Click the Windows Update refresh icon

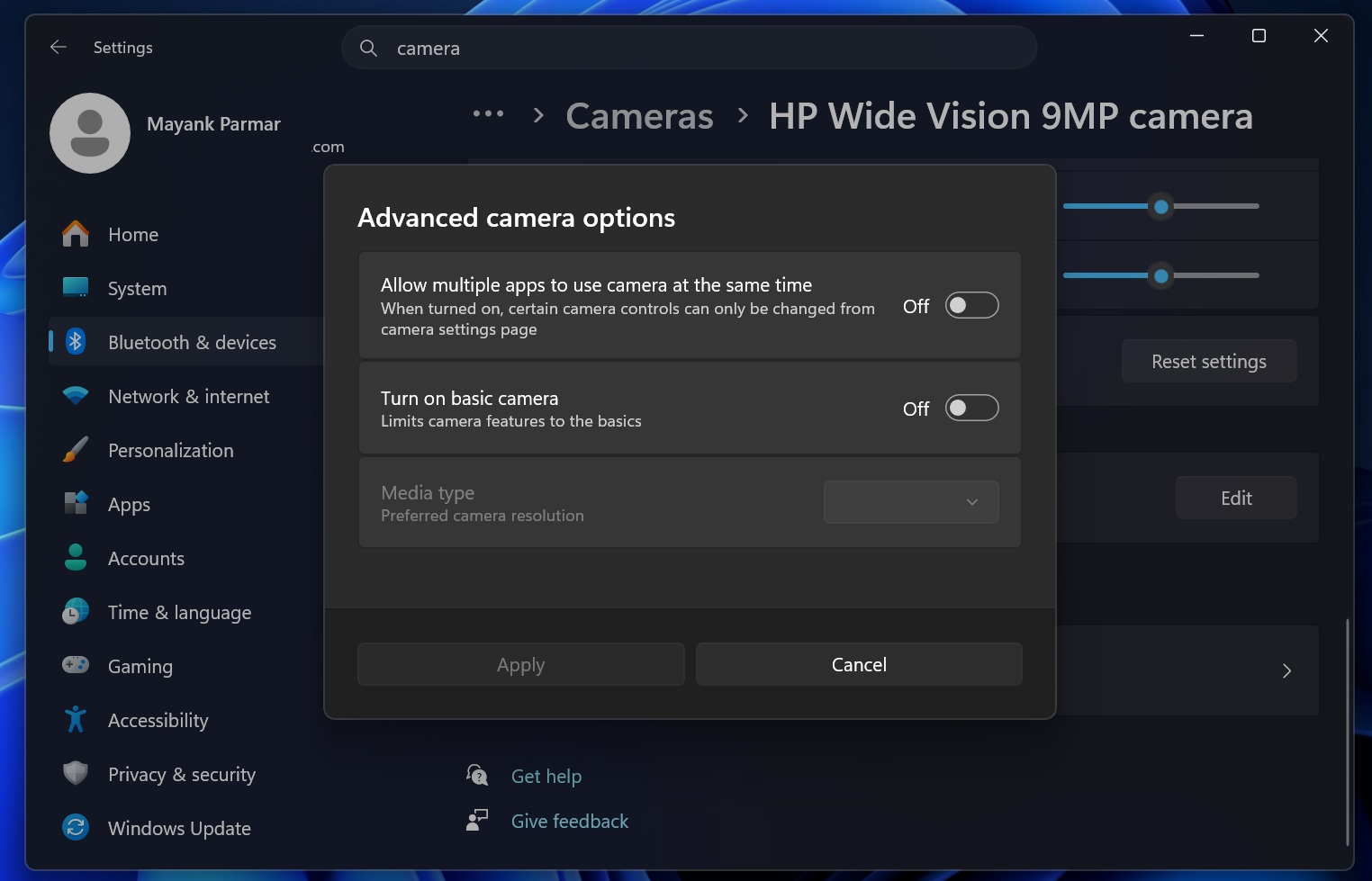[x=76, y=827]
